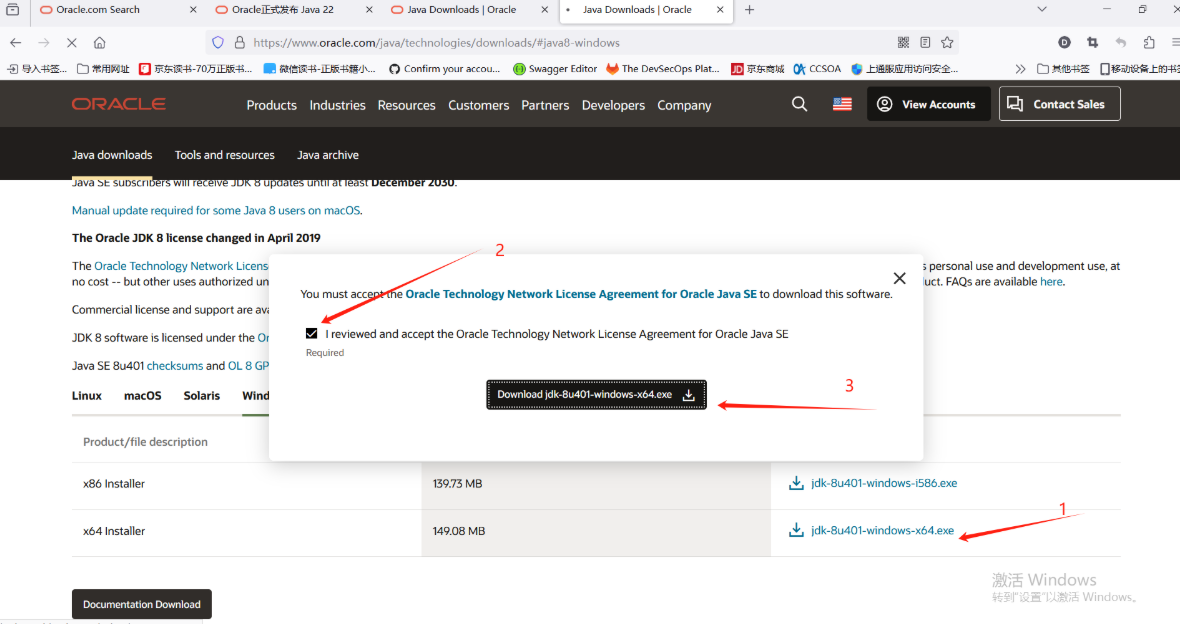Viewport: 1180px width, 624px height.
Task: Open CCSOA bookmark
Action: 817,68
